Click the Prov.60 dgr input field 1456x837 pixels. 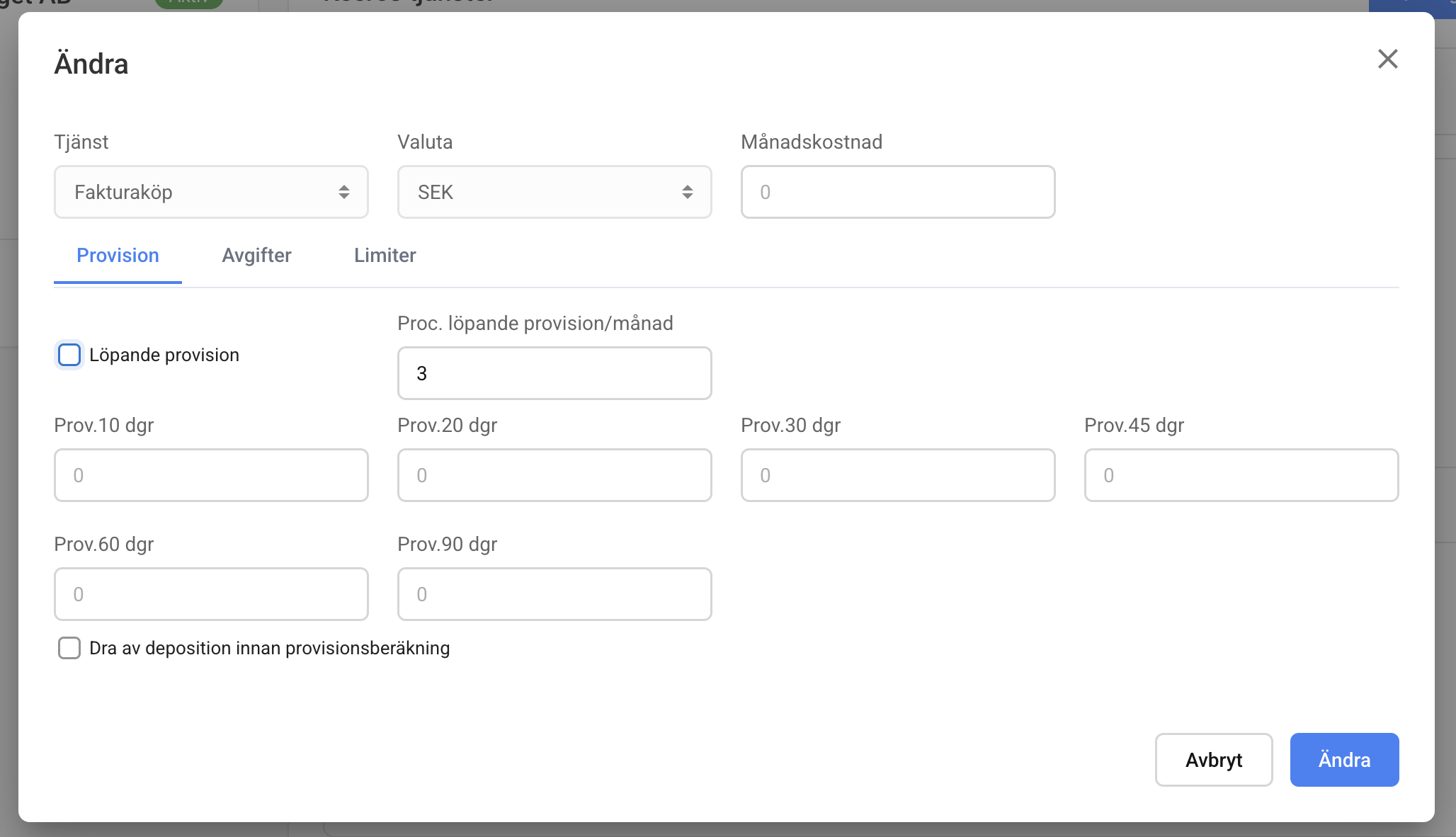coord(211,594)
